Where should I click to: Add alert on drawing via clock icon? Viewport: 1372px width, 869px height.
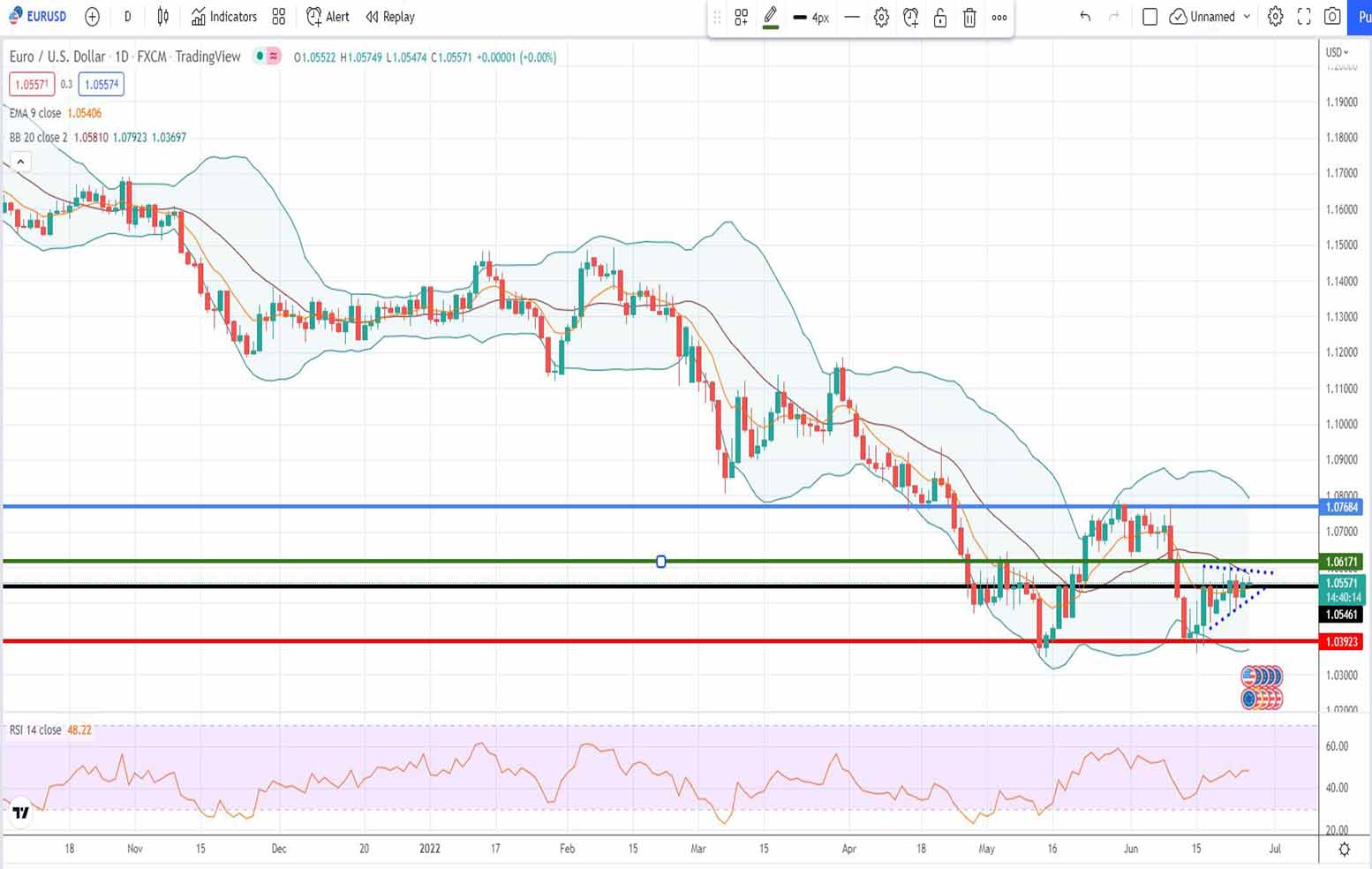pyautogui.click(x=910, y=18)
